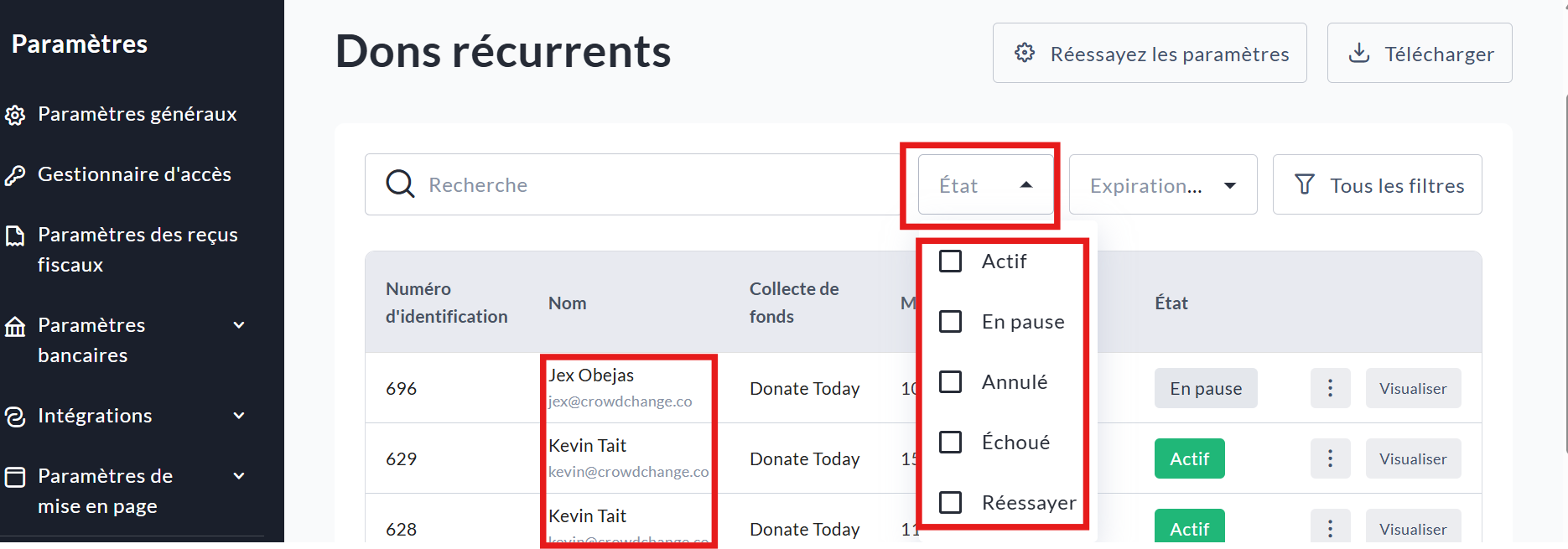This screenshot has height=549, width=1568.
Task: Expand the Paramètres bancaires submenu chevron
Action: [x=239, y=325]
